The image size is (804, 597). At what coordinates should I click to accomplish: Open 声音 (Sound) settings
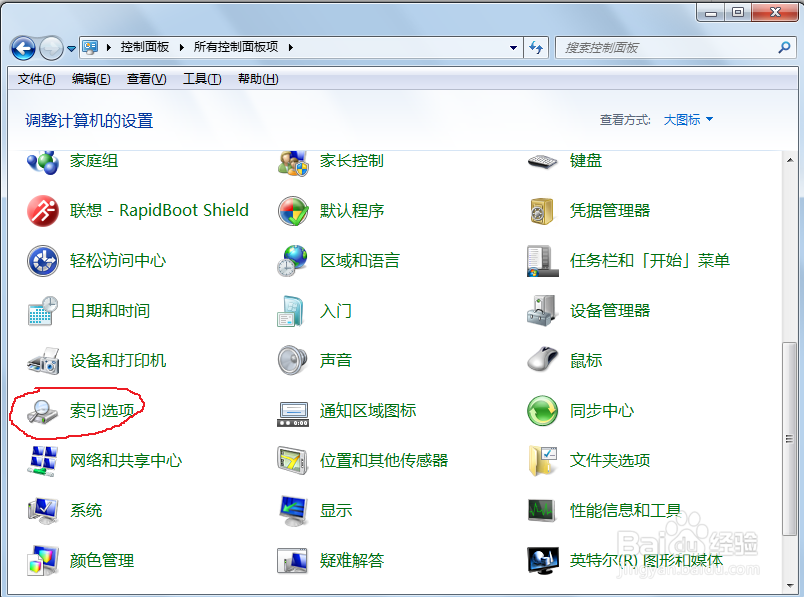click(x=335, y=360)
